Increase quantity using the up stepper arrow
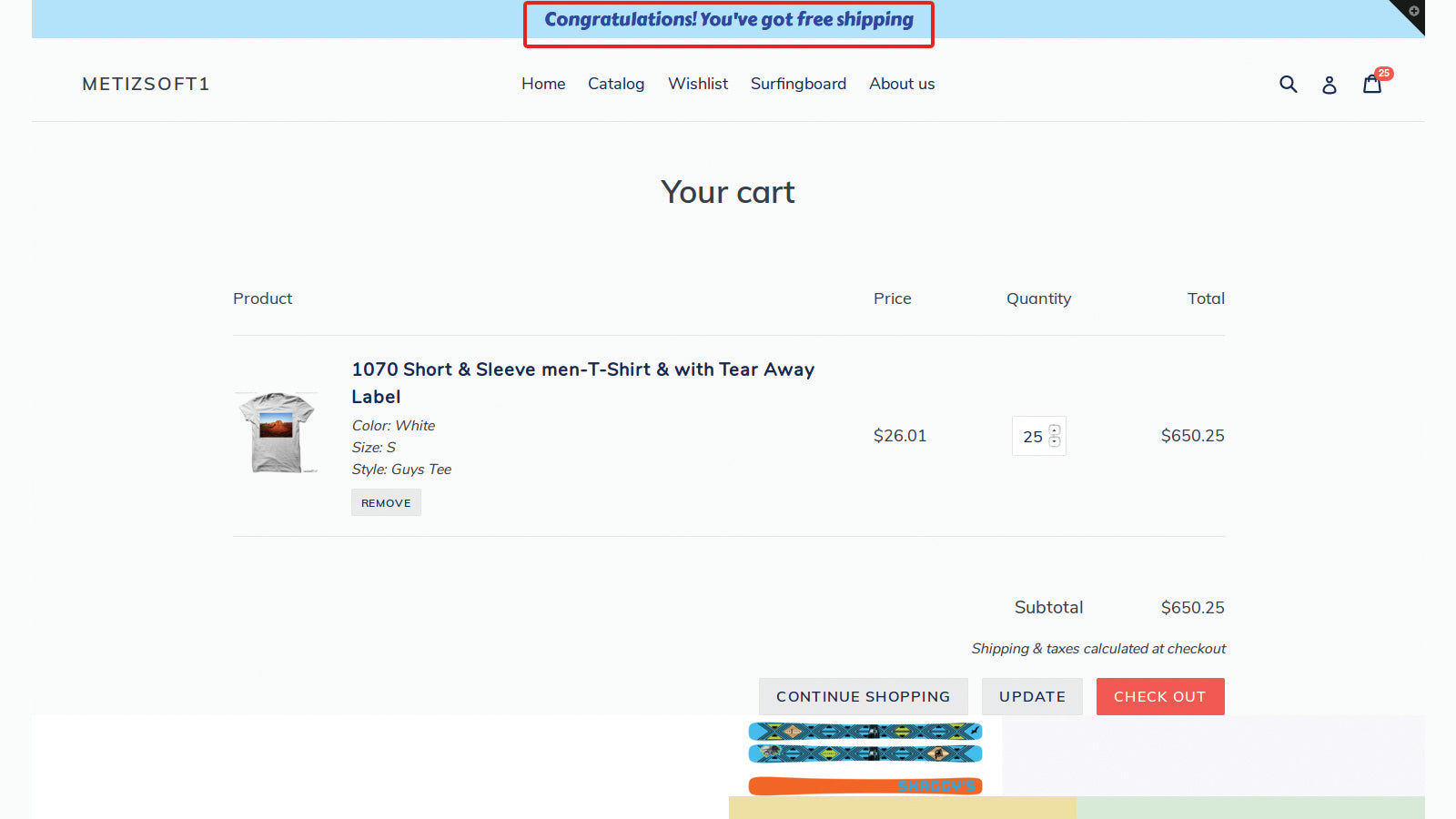This screenshot has height=819, width=1456. point(1055,429)
